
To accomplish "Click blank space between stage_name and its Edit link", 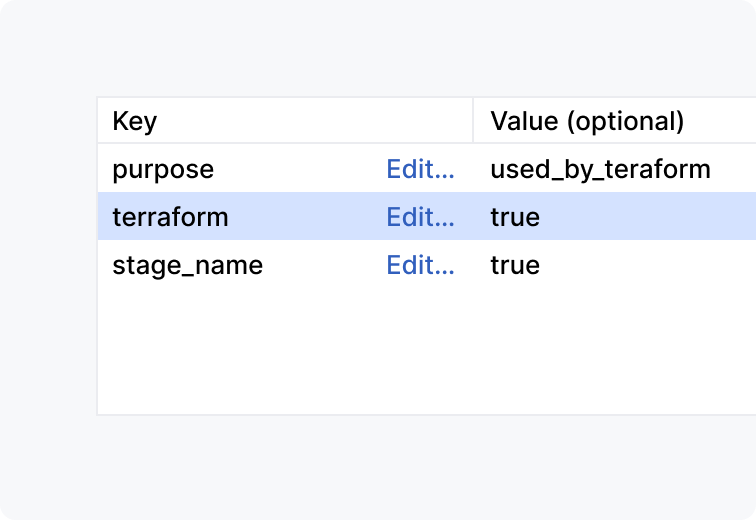I will pos(325,265).
